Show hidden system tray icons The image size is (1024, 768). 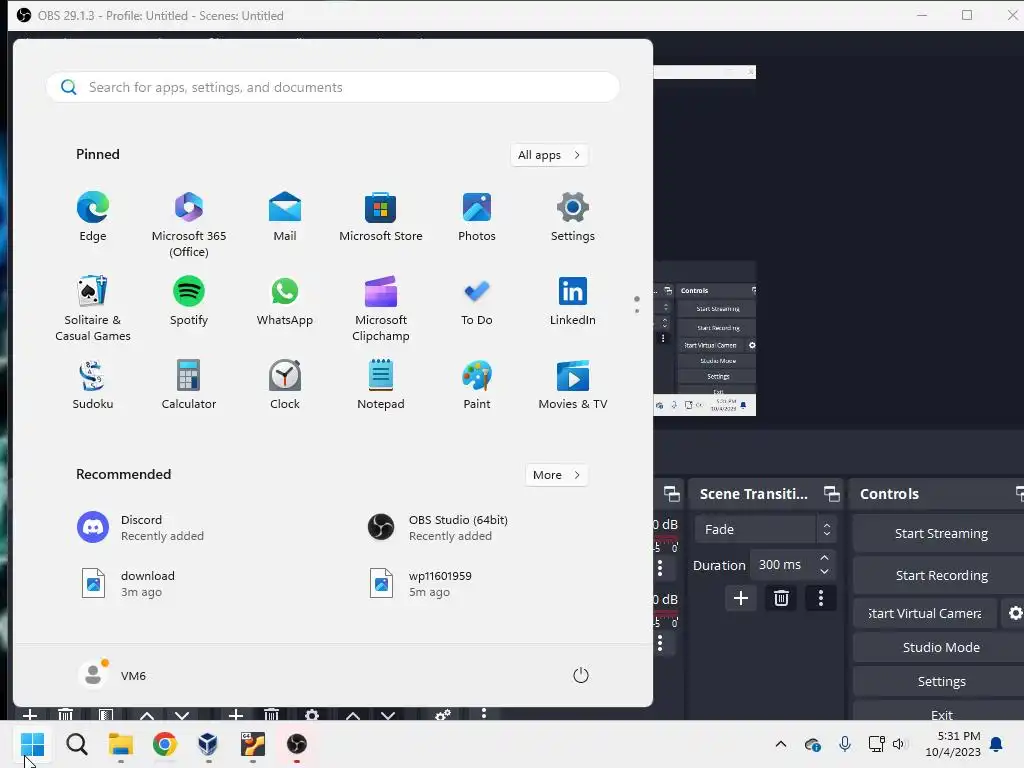coord(780,744)
